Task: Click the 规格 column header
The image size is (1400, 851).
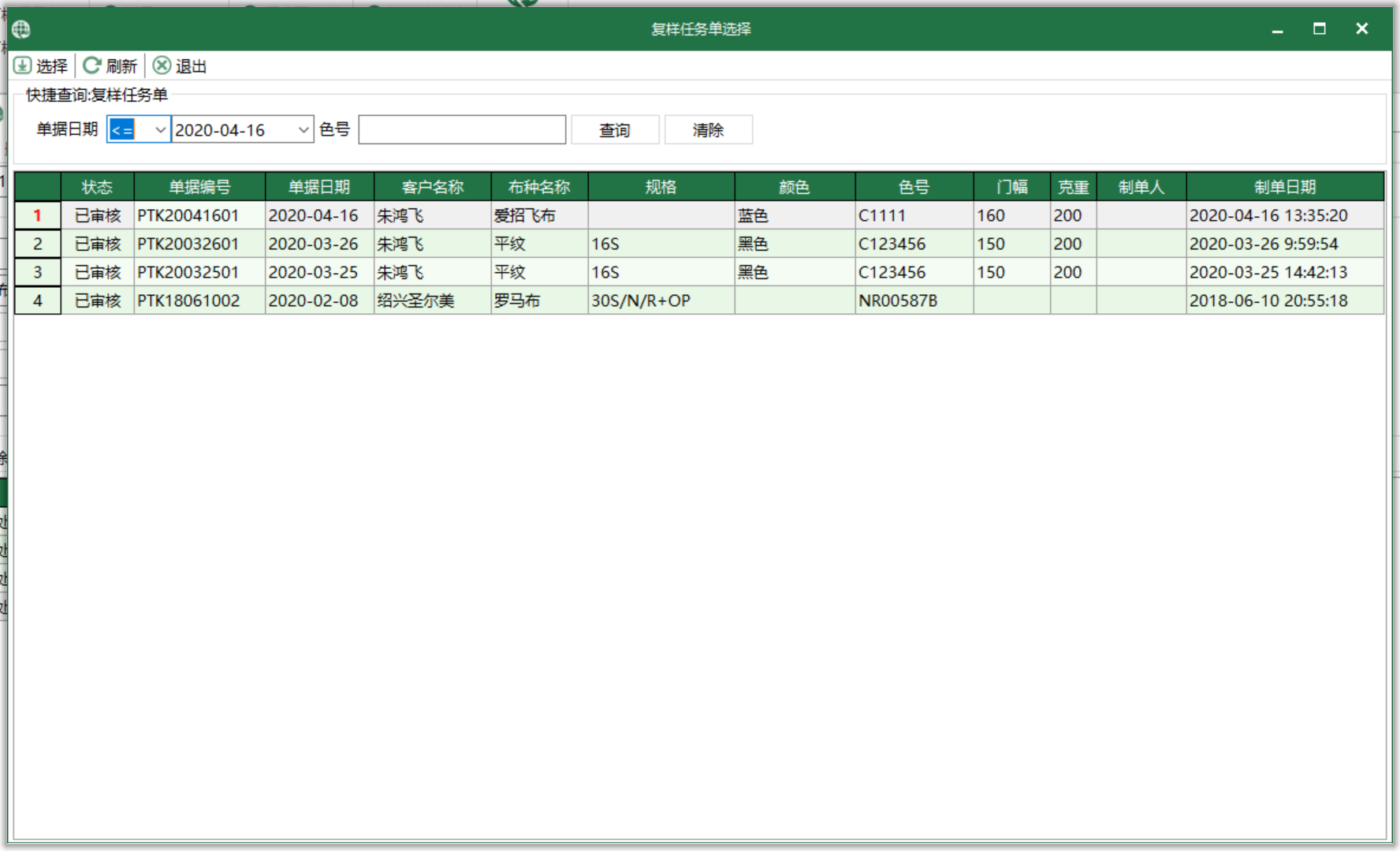Action: coord(661,187)
